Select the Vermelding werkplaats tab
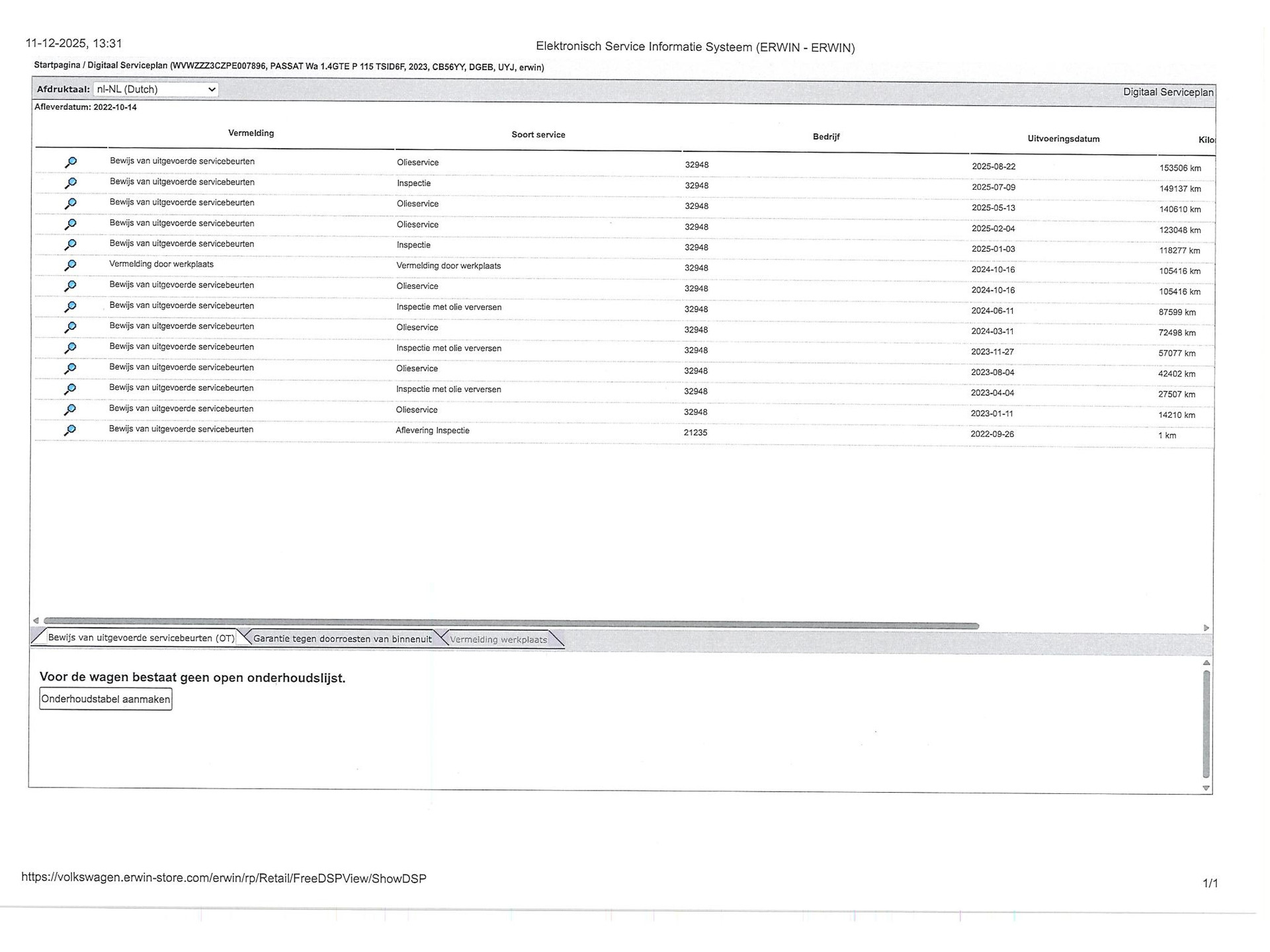The image size is (1270, 952). click(498, 639)
